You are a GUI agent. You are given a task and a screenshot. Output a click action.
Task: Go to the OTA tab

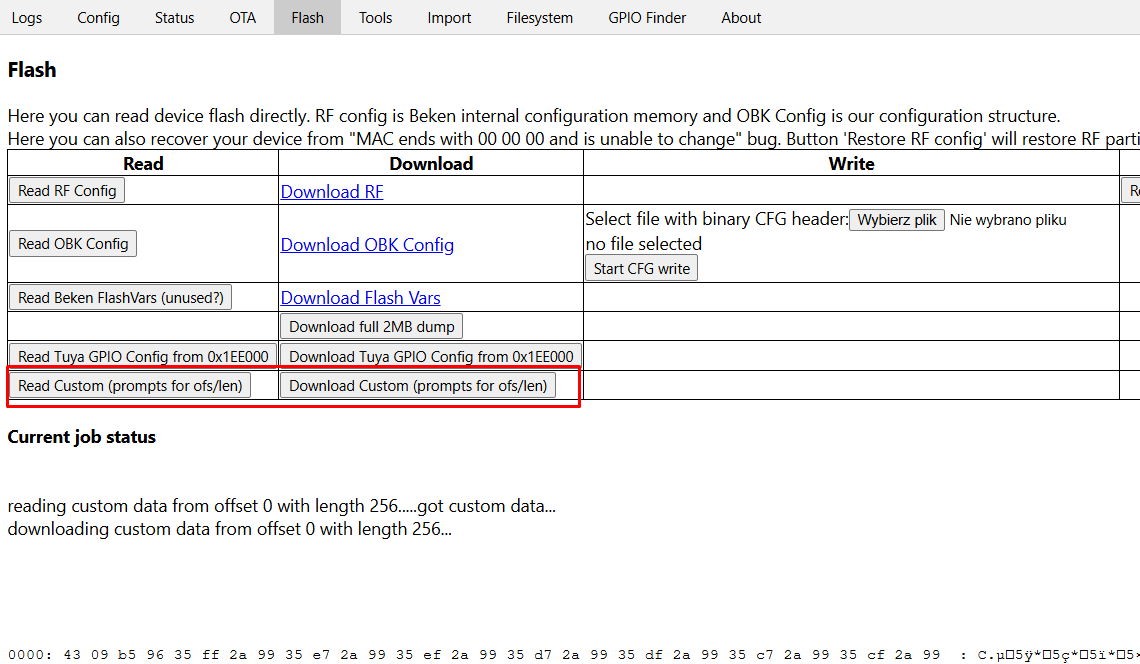coord(243,17)
